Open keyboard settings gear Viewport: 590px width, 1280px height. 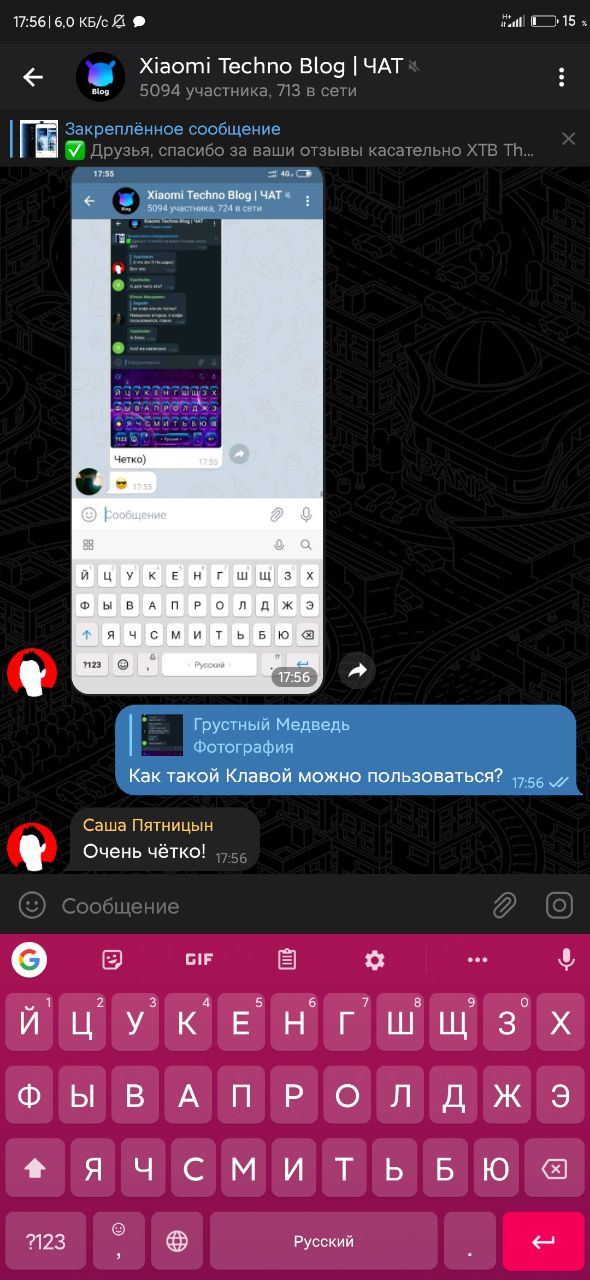coord(375,960)
